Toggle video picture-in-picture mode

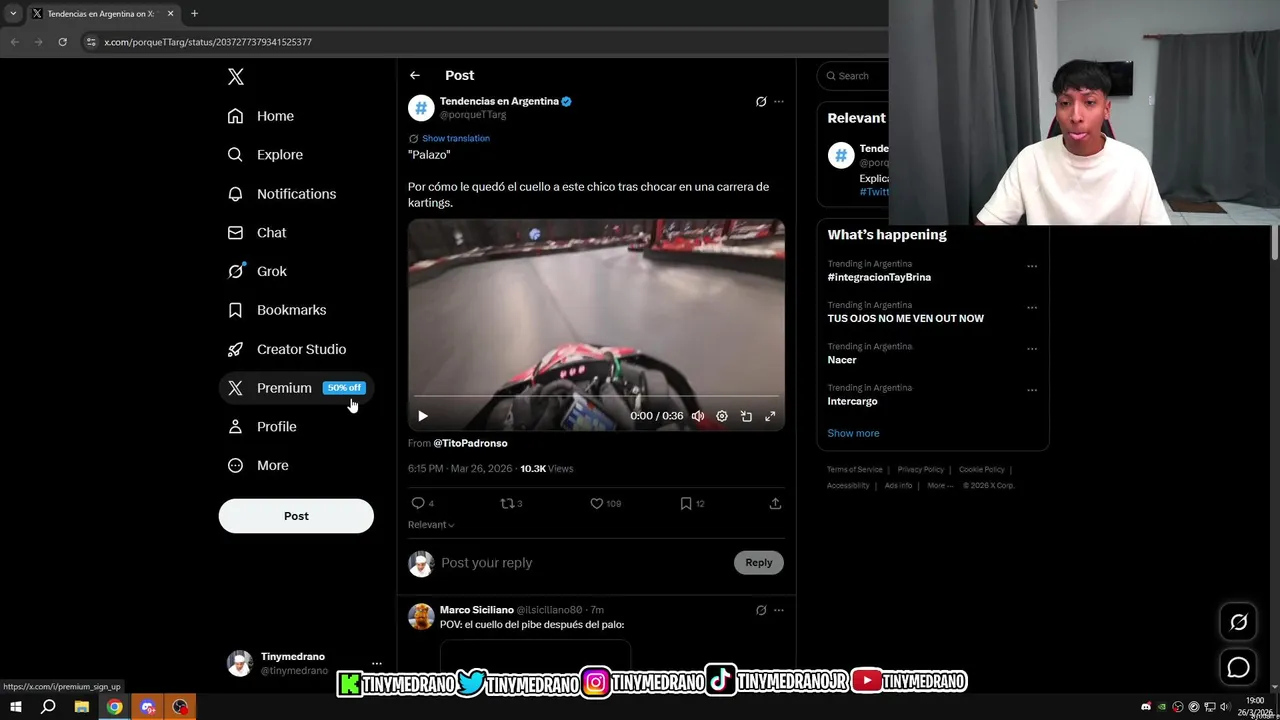pyautogui.click(x=746, y=416)
